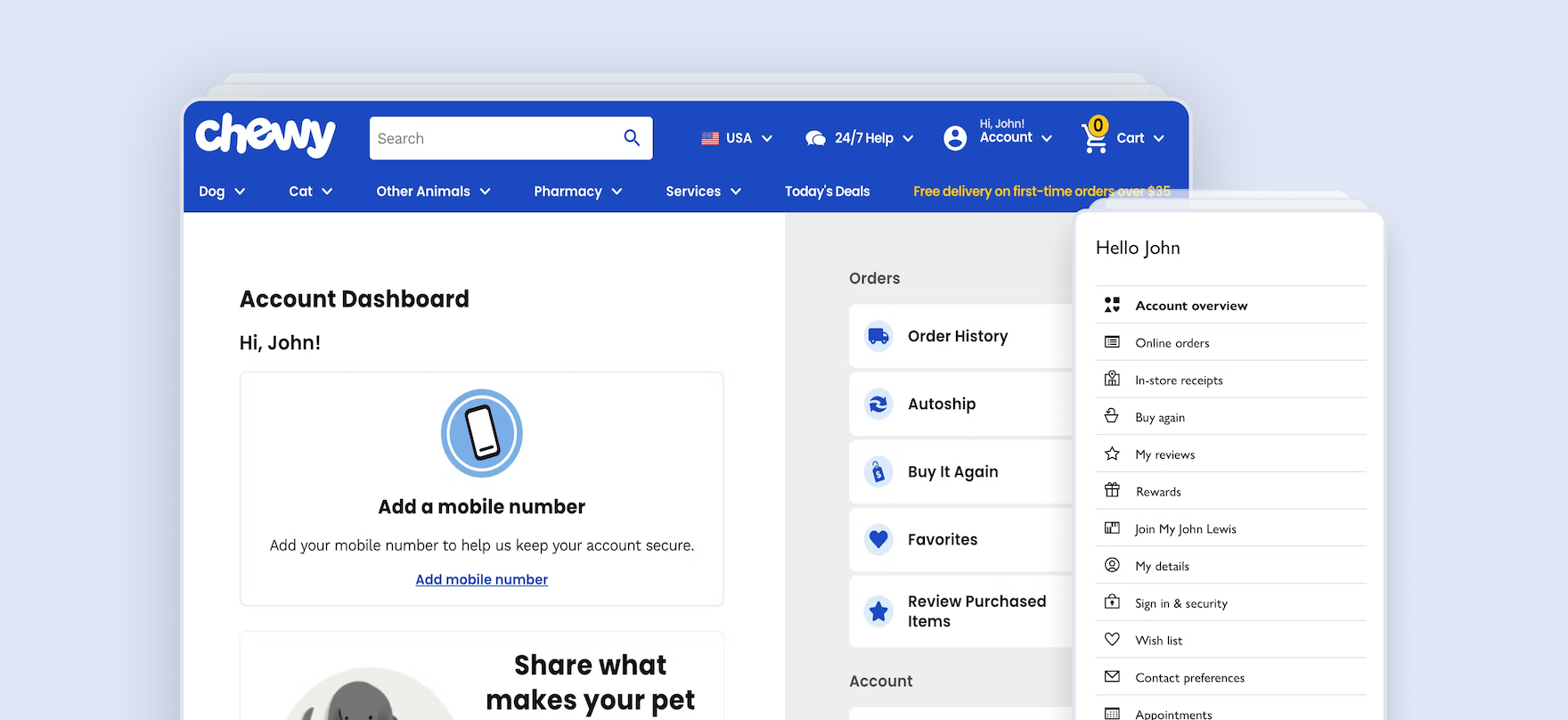Click the Chewy logo
This screenshot has height=720, width=1568.
coord(265,135)
